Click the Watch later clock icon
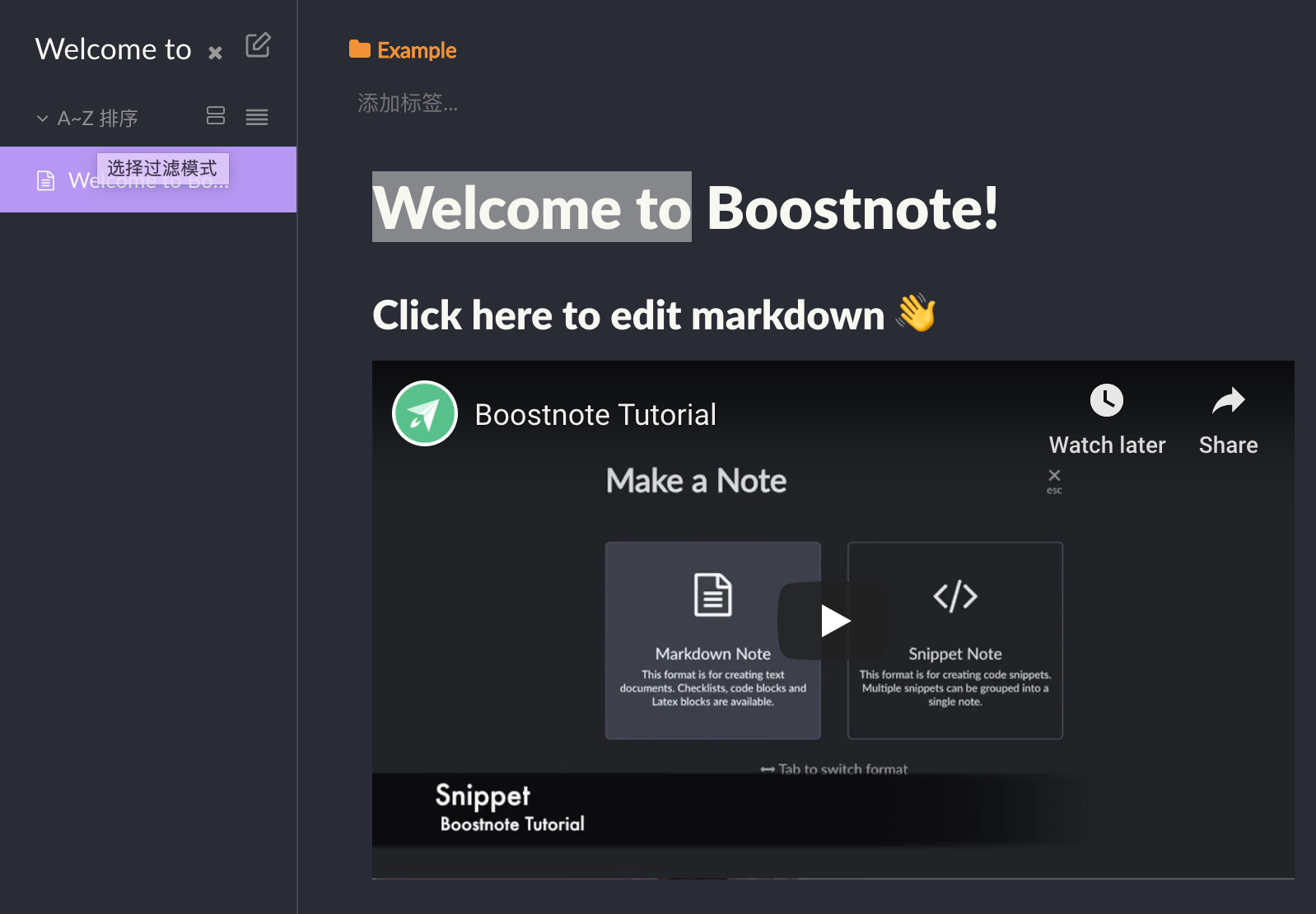 [x=1107, y=401]
